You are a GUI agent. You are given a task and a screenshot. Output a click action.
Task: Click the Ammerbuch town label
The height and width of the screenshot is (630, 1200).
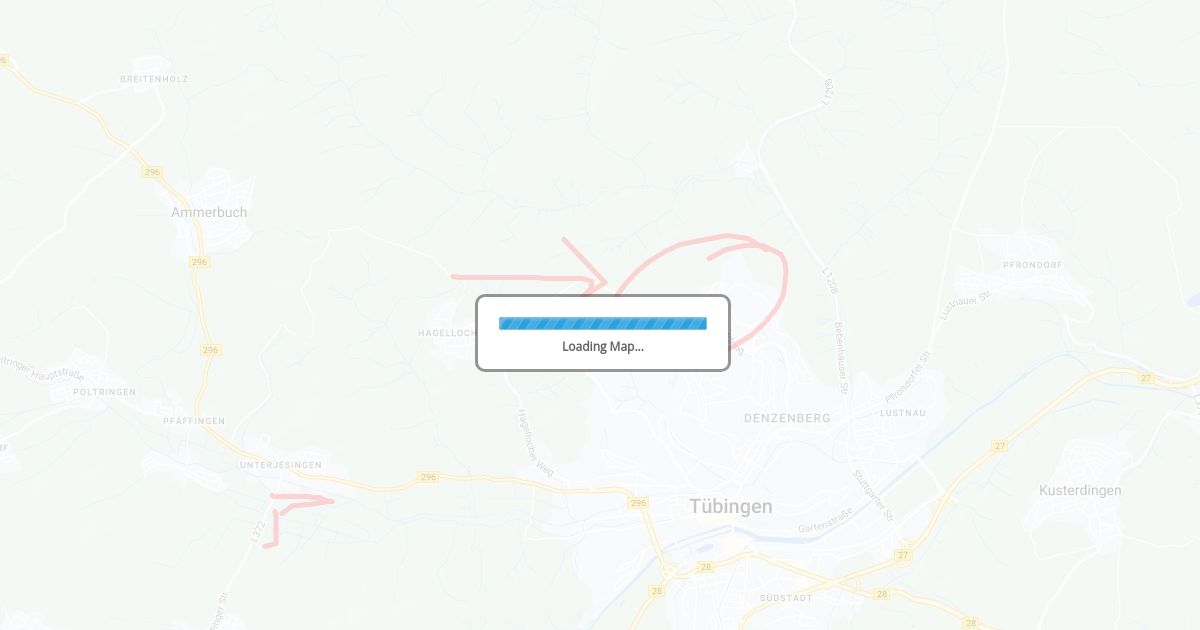click(x=209, y=213)
